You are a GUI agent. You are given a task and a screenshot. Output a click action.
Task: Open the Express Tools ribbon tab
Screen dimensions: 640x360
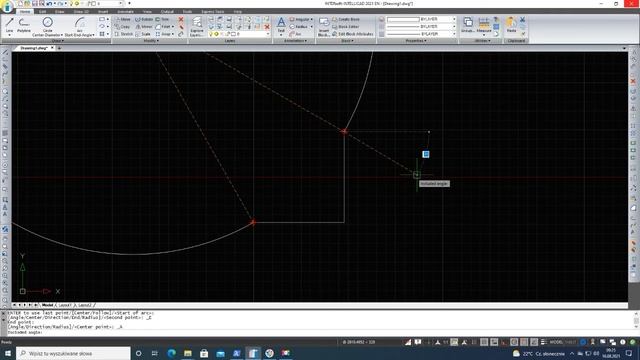click(212, 11)
